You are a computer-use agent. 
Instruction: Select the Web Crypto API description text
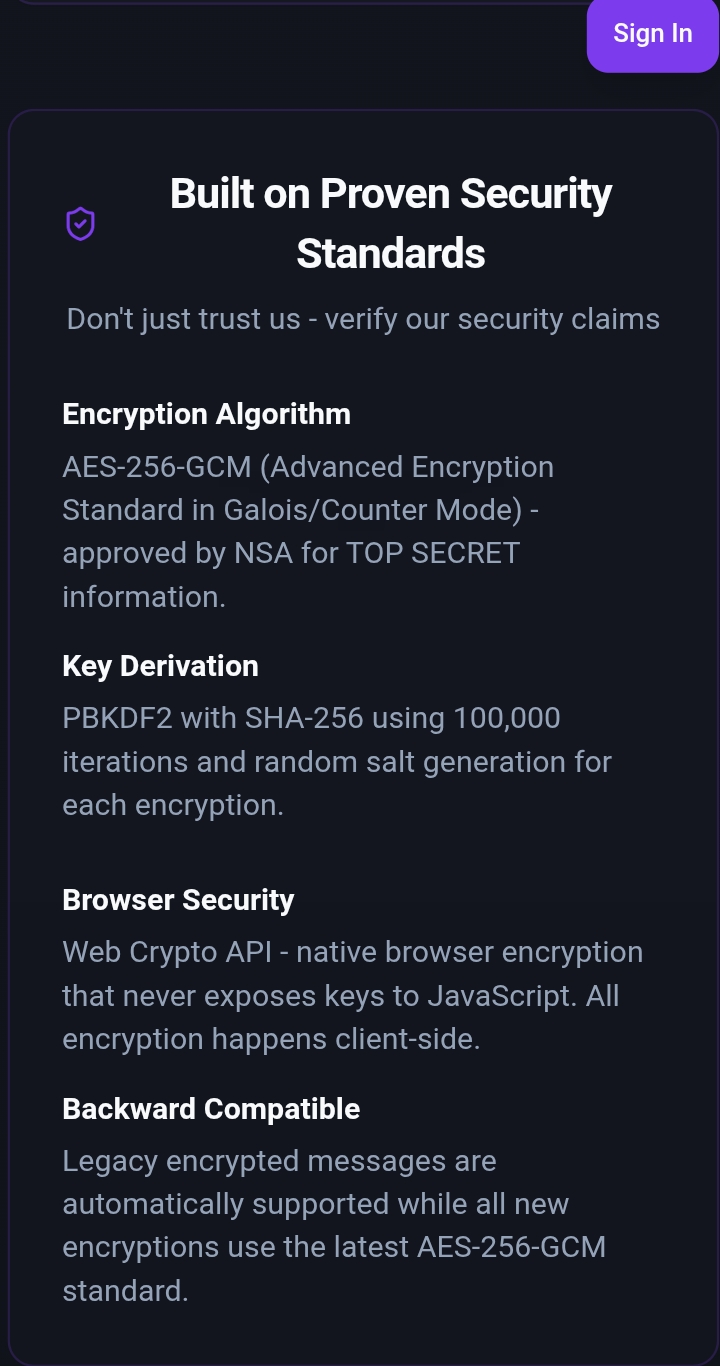tap(353, 994)
